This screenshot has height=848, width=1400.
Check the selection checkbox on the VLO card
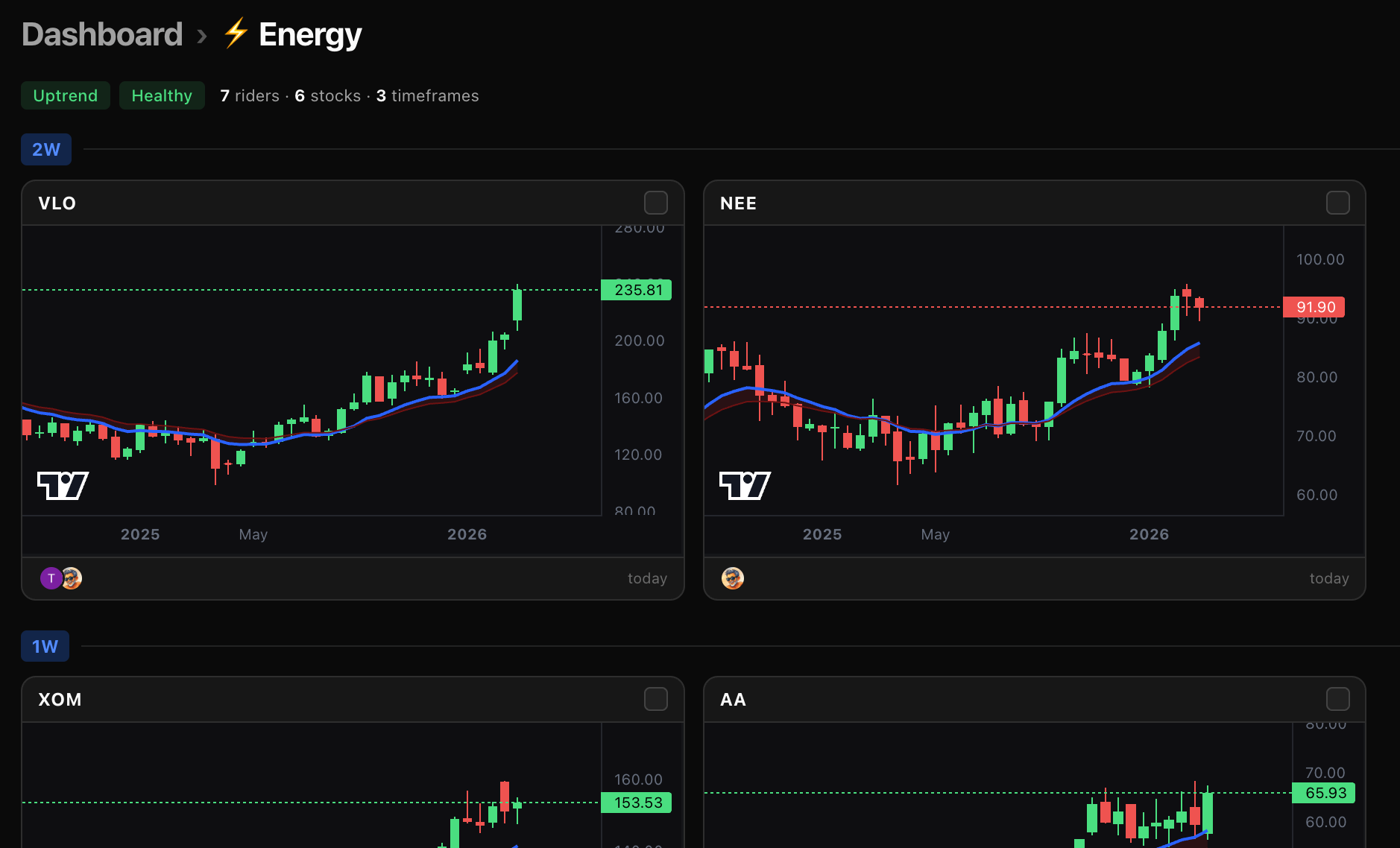pos(656,202)
